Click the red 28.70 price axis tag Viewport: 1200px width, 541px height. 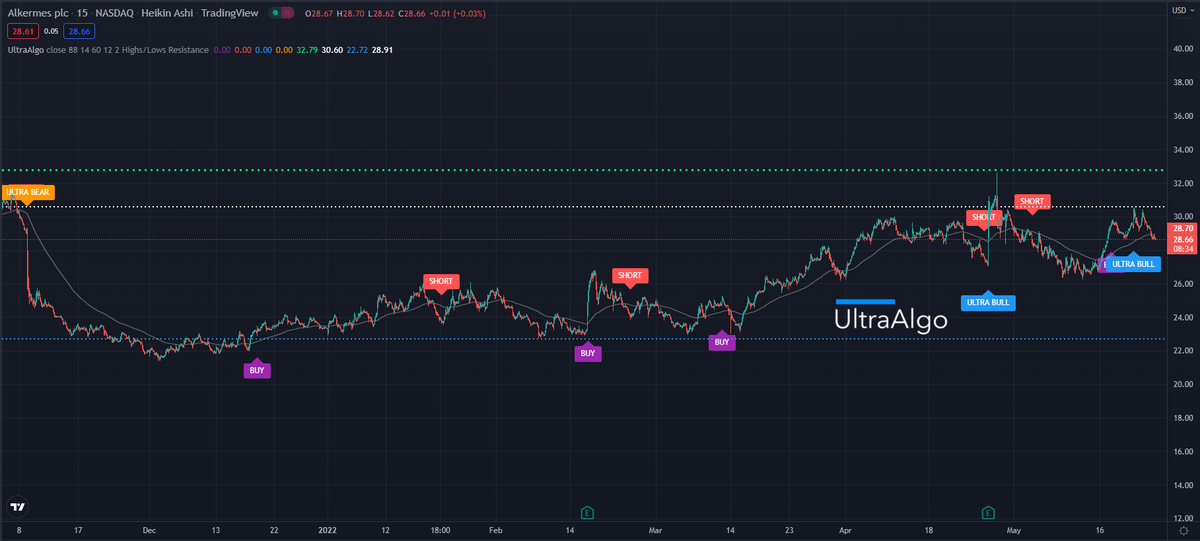point(1183,229)
